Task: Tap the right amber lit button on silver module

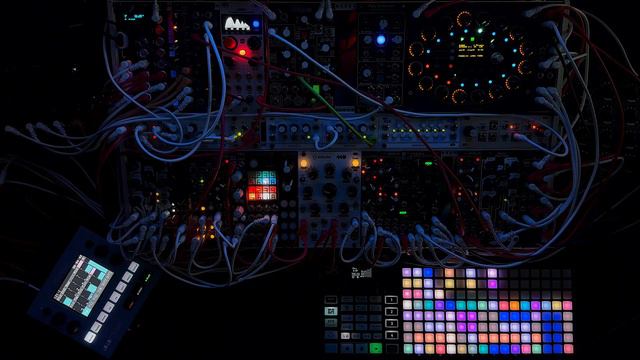Action: pyautogui.click(x=355, y=163)
